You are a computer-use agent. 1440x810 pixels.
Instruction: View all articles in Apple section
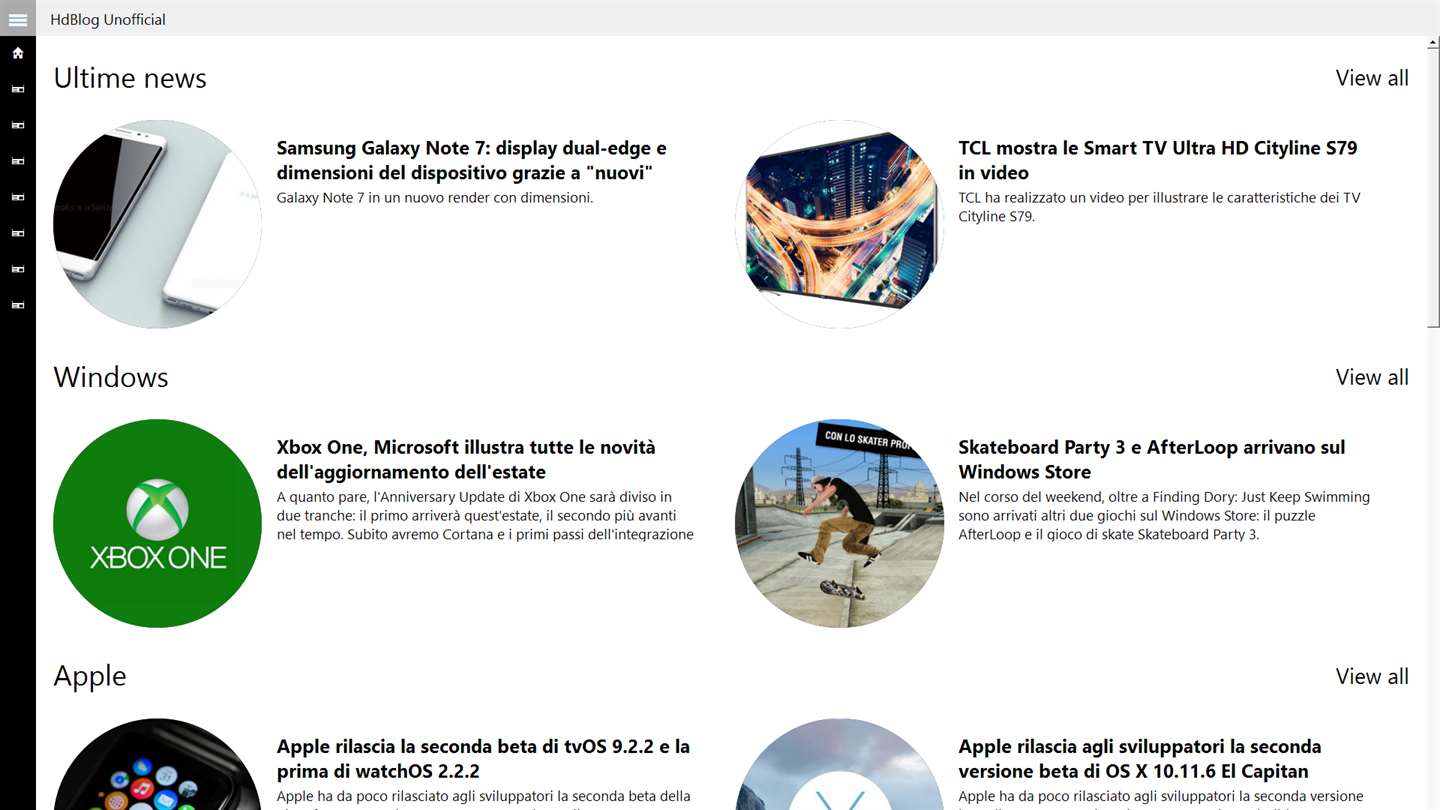[1372, 676]
